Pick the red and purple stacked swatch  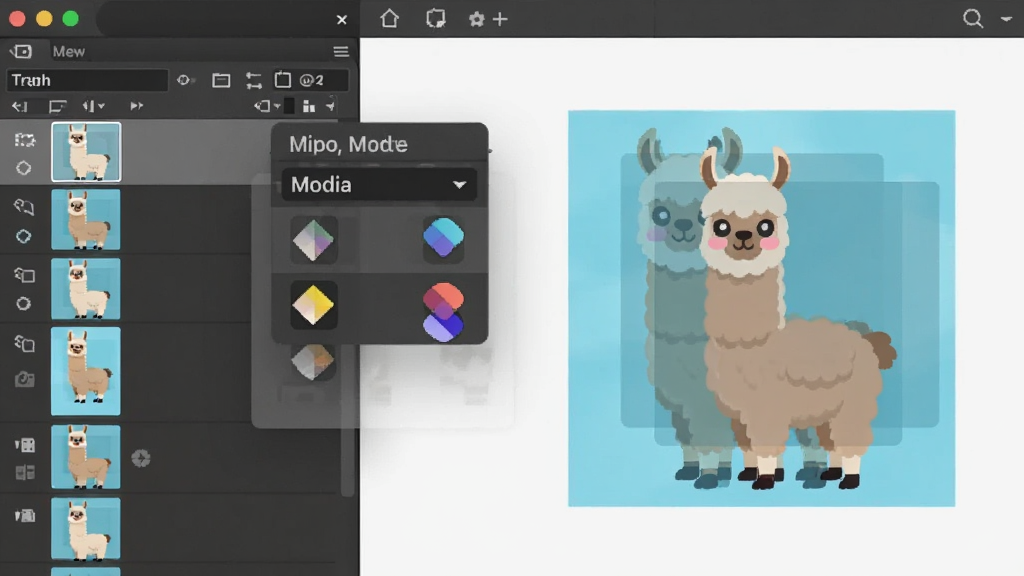tap(443, 312)
